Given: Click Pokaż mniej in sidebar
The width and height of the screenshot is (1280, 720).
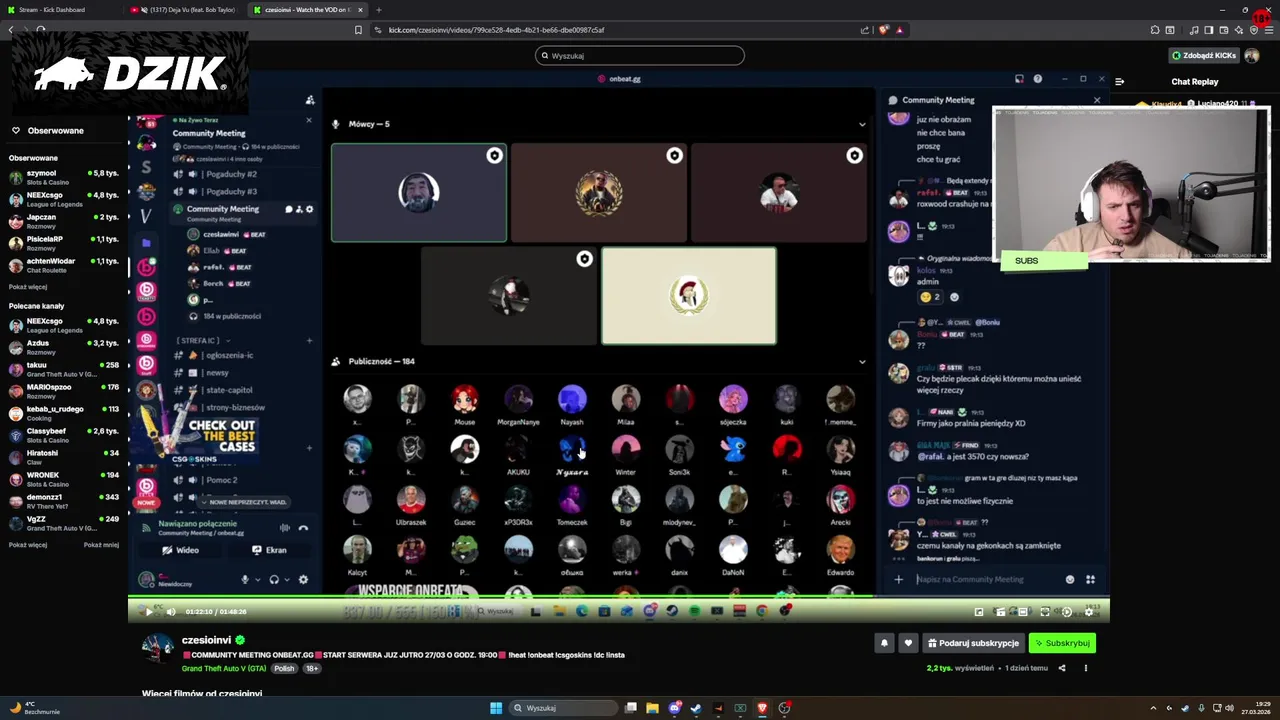Looking at the screenshot, I should (101, 545).
